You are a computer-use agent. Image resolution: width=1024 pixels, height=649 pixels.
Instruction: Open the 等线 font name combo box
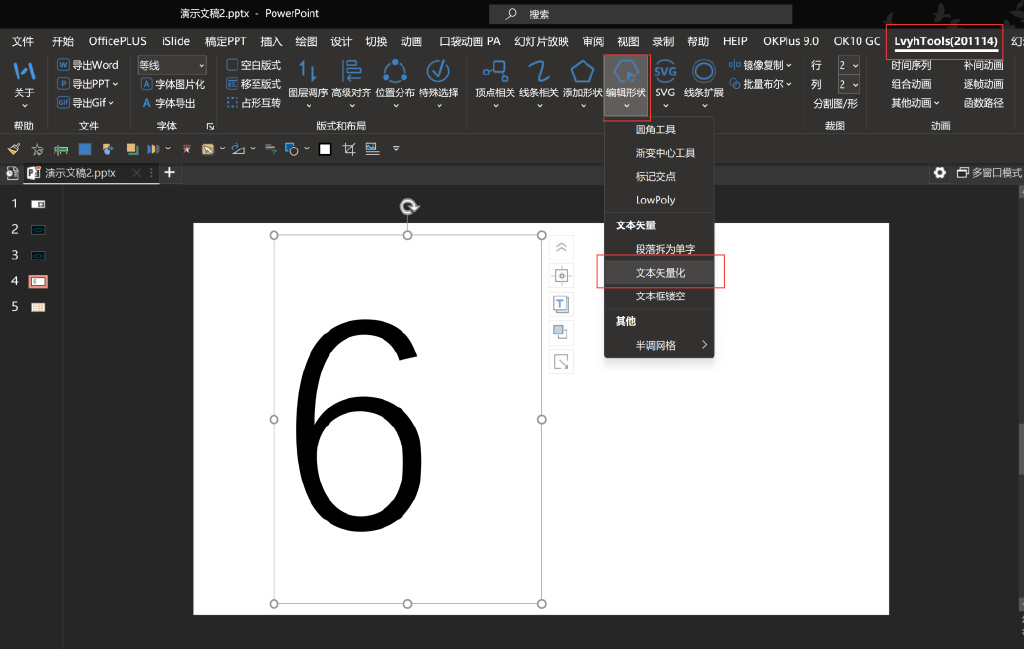pyautogui.click(x=172, y=65)
